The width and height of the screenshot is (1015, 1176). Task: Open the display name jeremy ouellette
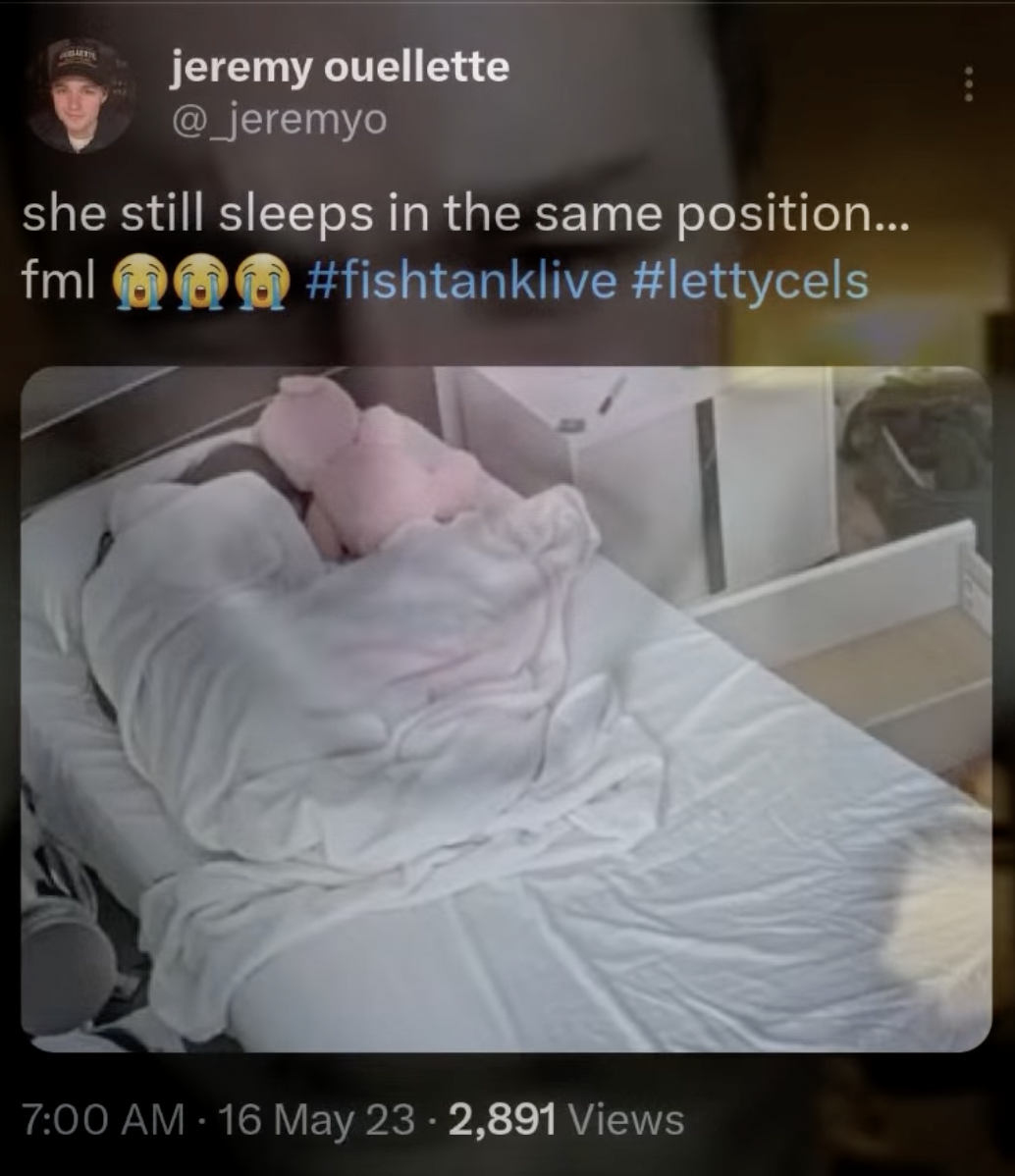[x=341, y=69]
